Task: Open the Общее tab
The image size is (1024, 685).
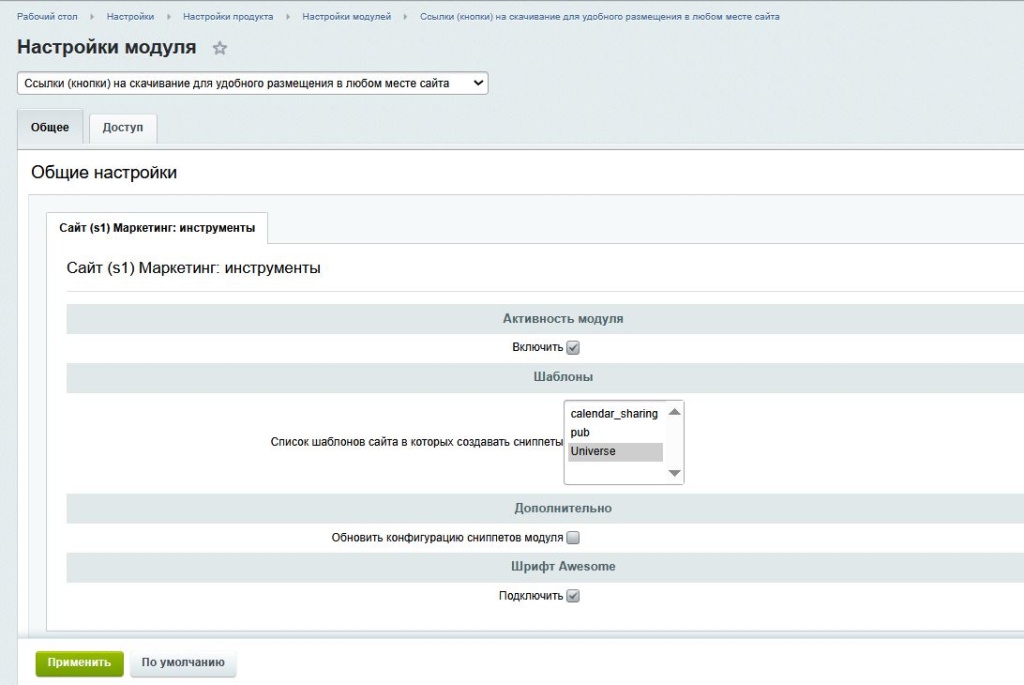Action: pyautogui.click(x=50, y=127)
